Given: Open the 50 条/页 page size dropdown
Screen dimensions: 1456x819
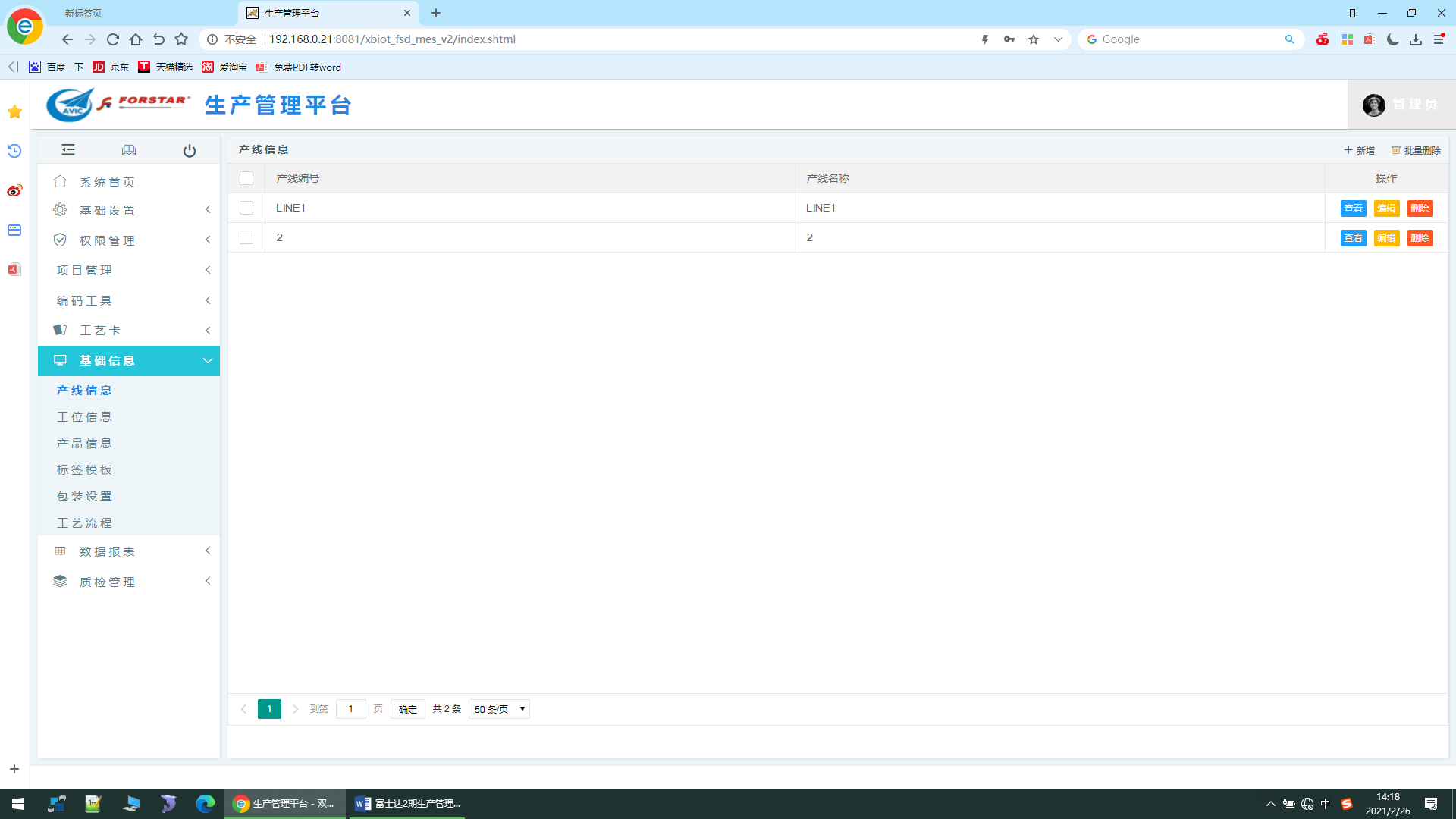Looking at the screenshot, I should coord(499,709).
